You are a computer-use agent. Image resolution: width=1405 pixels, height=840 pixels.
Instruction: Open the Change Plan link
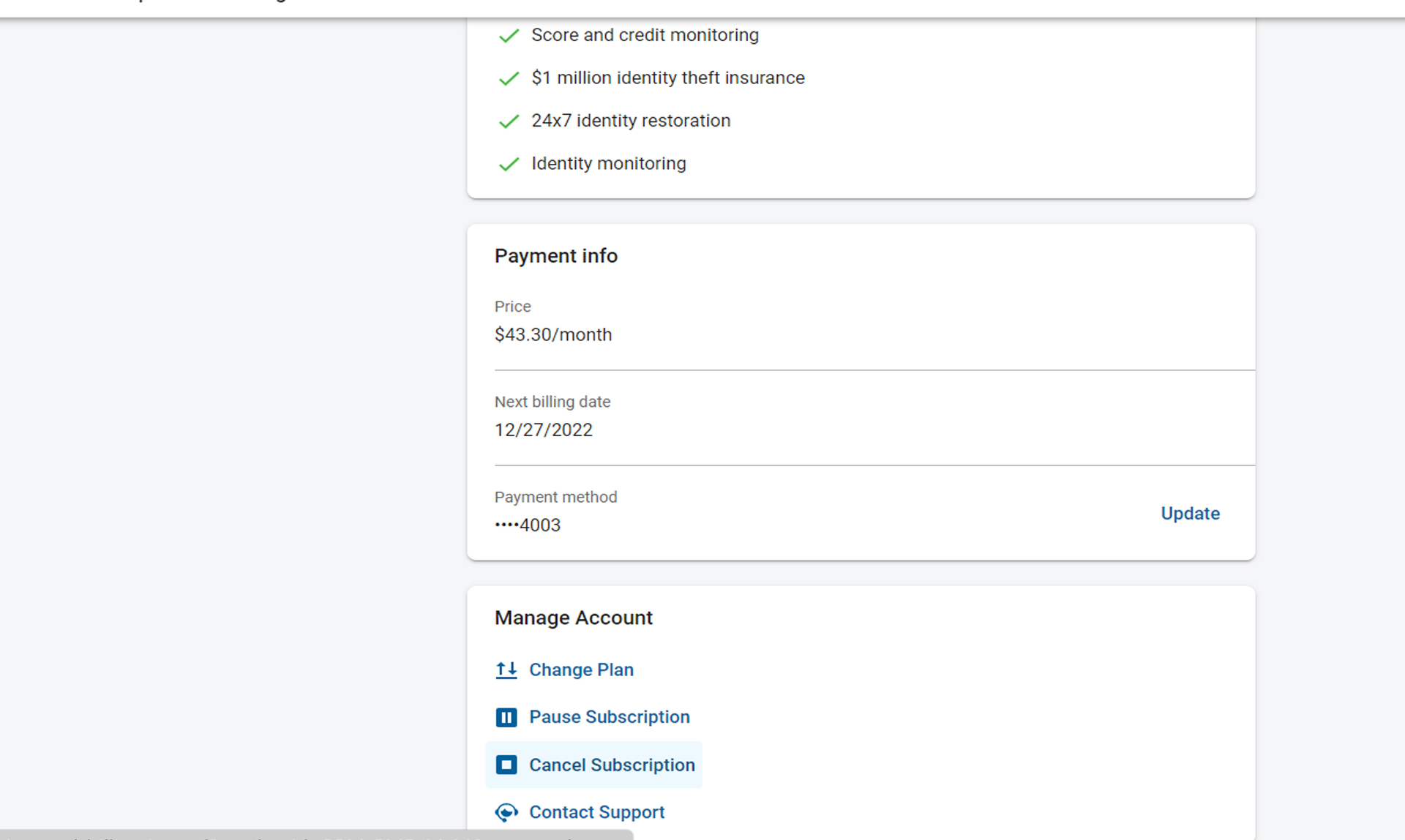click(x=581, y=670)
